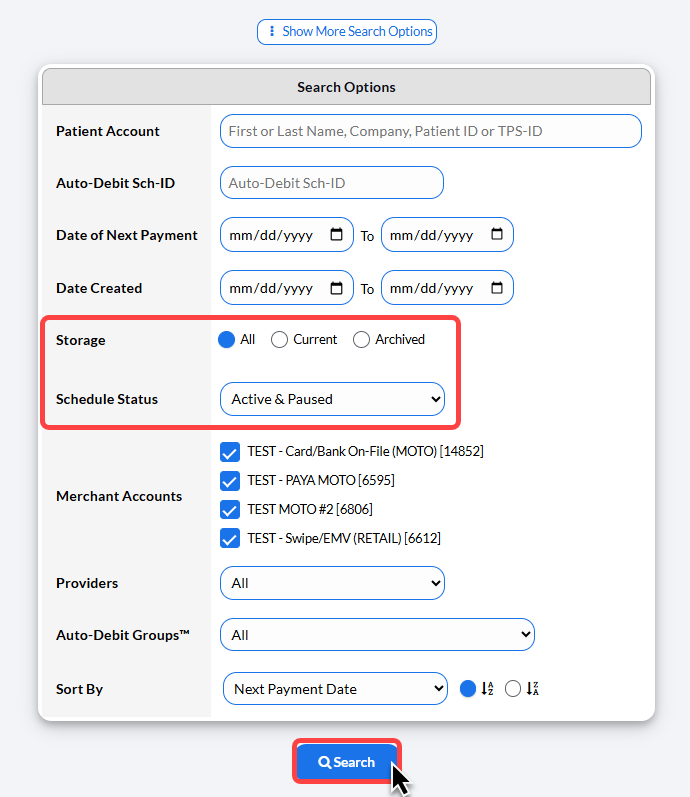
Task: Select the Archived storage radio button
Action: tap(361, 340)
